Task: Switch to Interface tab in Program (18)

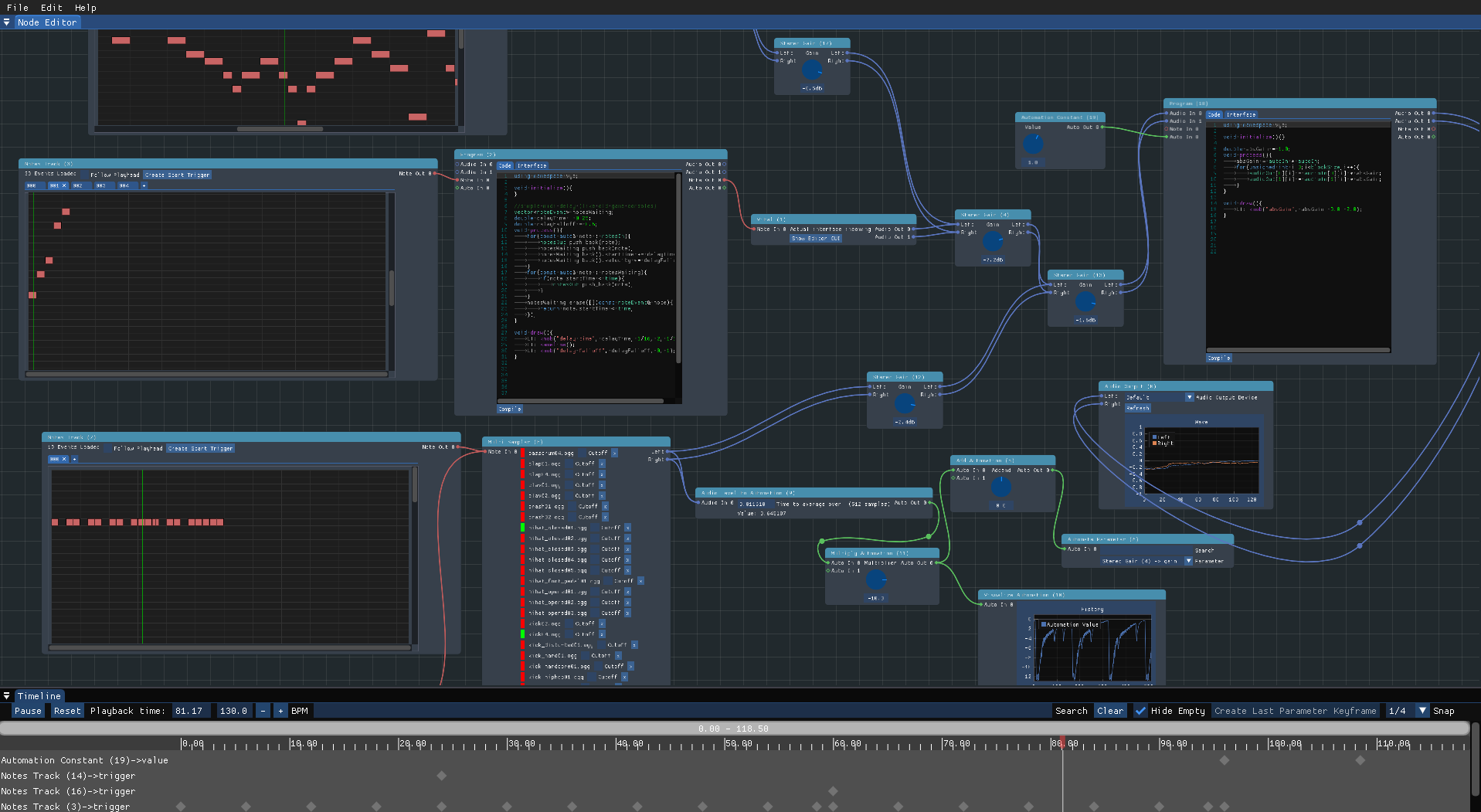Action: (1241, 114)
